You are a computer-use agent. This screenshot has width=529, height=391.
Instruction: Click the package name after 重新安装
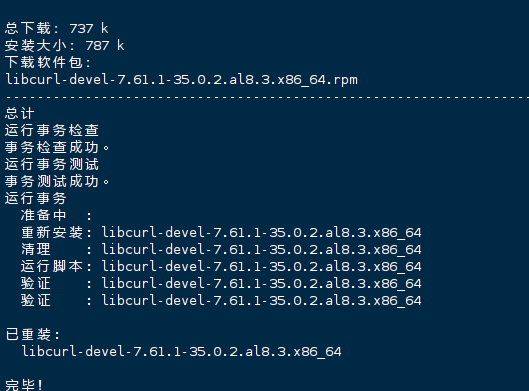point(261,232)
